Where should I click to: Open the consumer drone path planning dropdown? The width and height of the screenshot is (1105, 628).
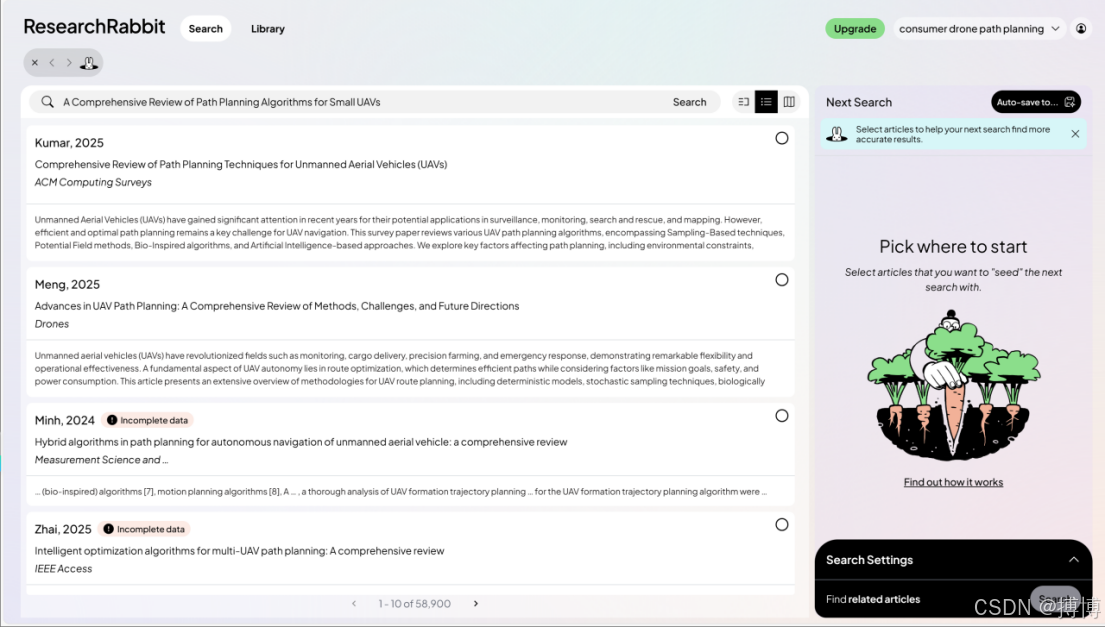[x=979, y=29]
